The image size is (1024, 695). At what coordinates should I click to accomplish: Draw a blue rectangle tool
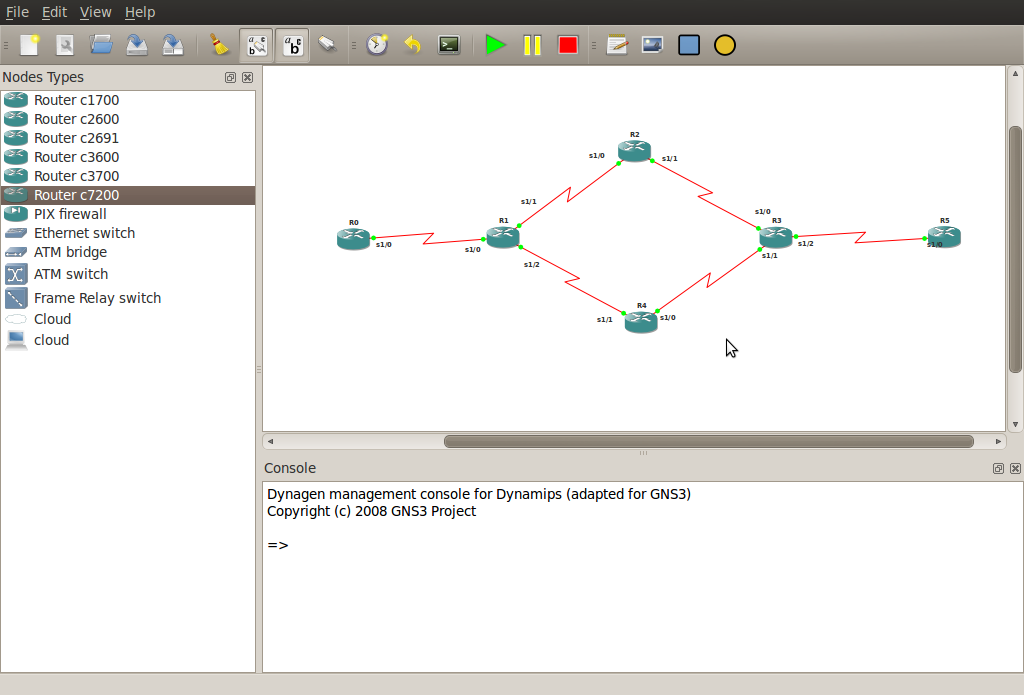click(689, 45)
